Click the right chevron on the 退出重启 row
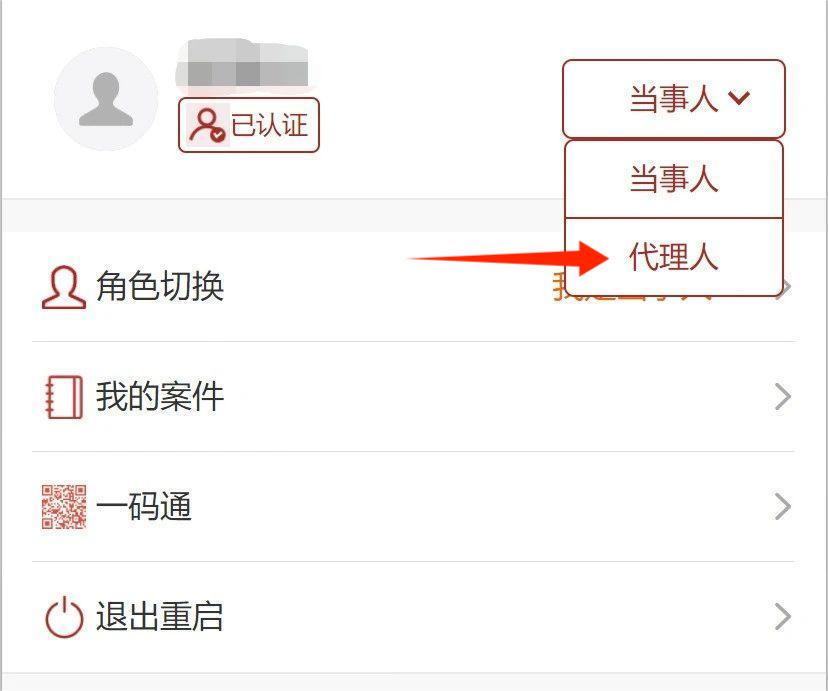The image size is (828, 691). pyautogui.click(x=783, y=617)
